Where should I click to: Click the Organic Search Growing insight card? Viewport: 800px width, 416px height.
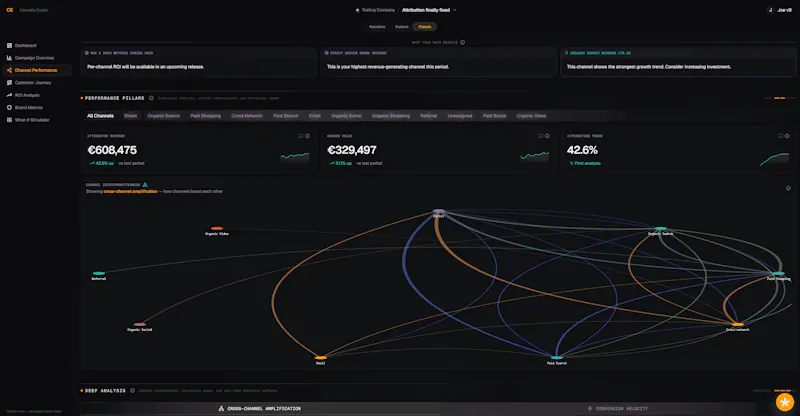[678, 62]
